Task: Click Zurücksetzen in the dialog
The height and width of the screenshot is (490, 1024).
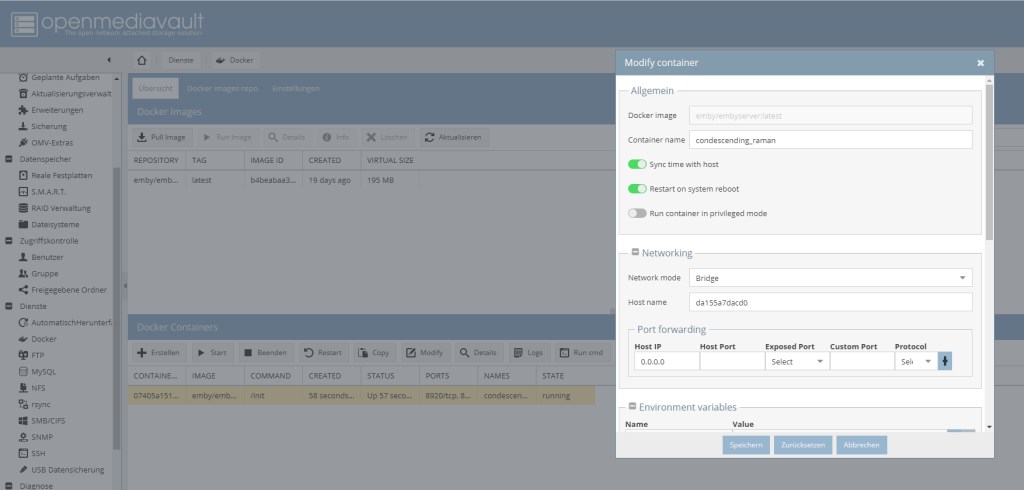Action: coord(803,445)
